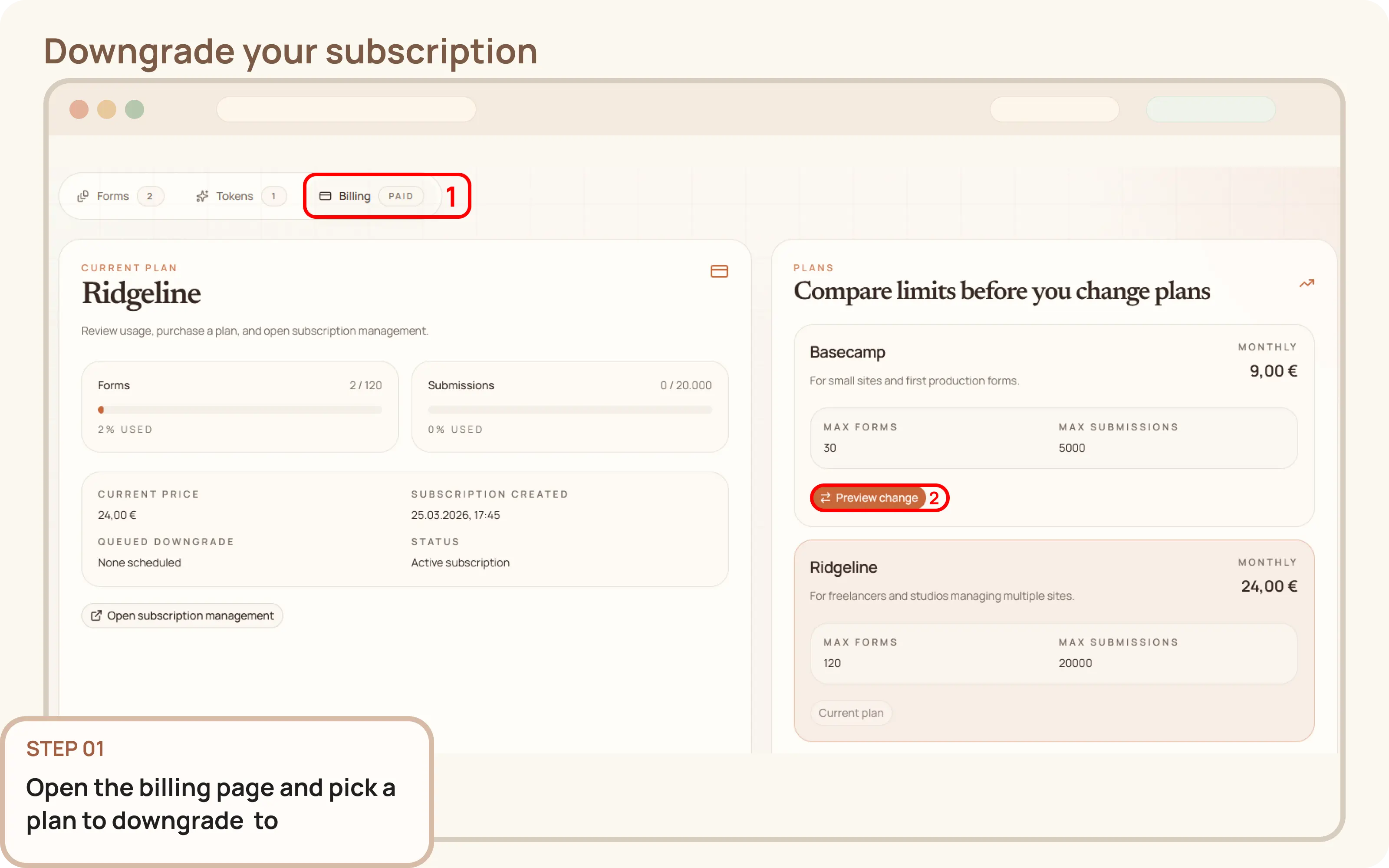This screenshot has height=868, width=1389.
Task: Click the Tokens sparkle icon
Action: click(x=202, y=196)
